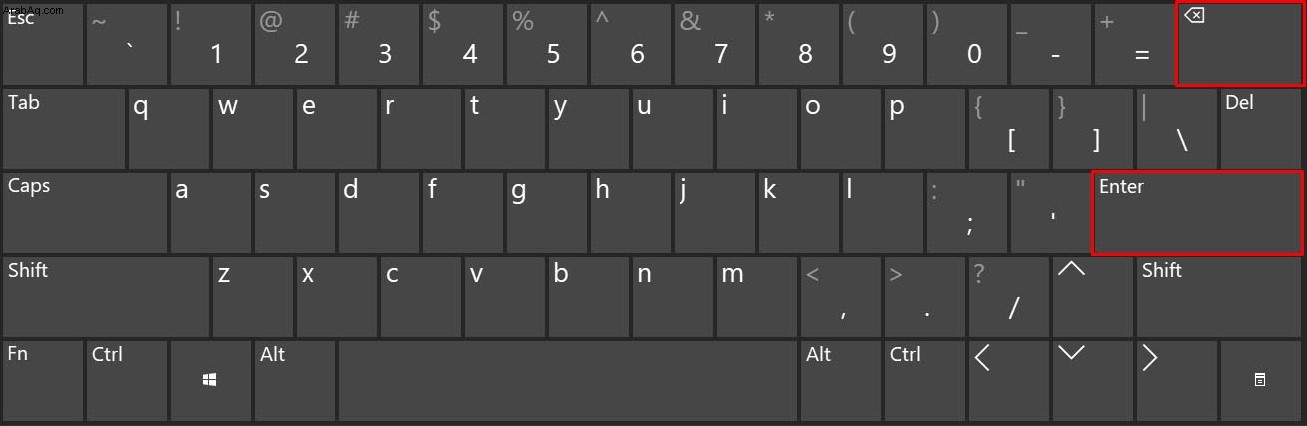Click the Esc key
The image size is (1307, 426).
pos(42,44)
